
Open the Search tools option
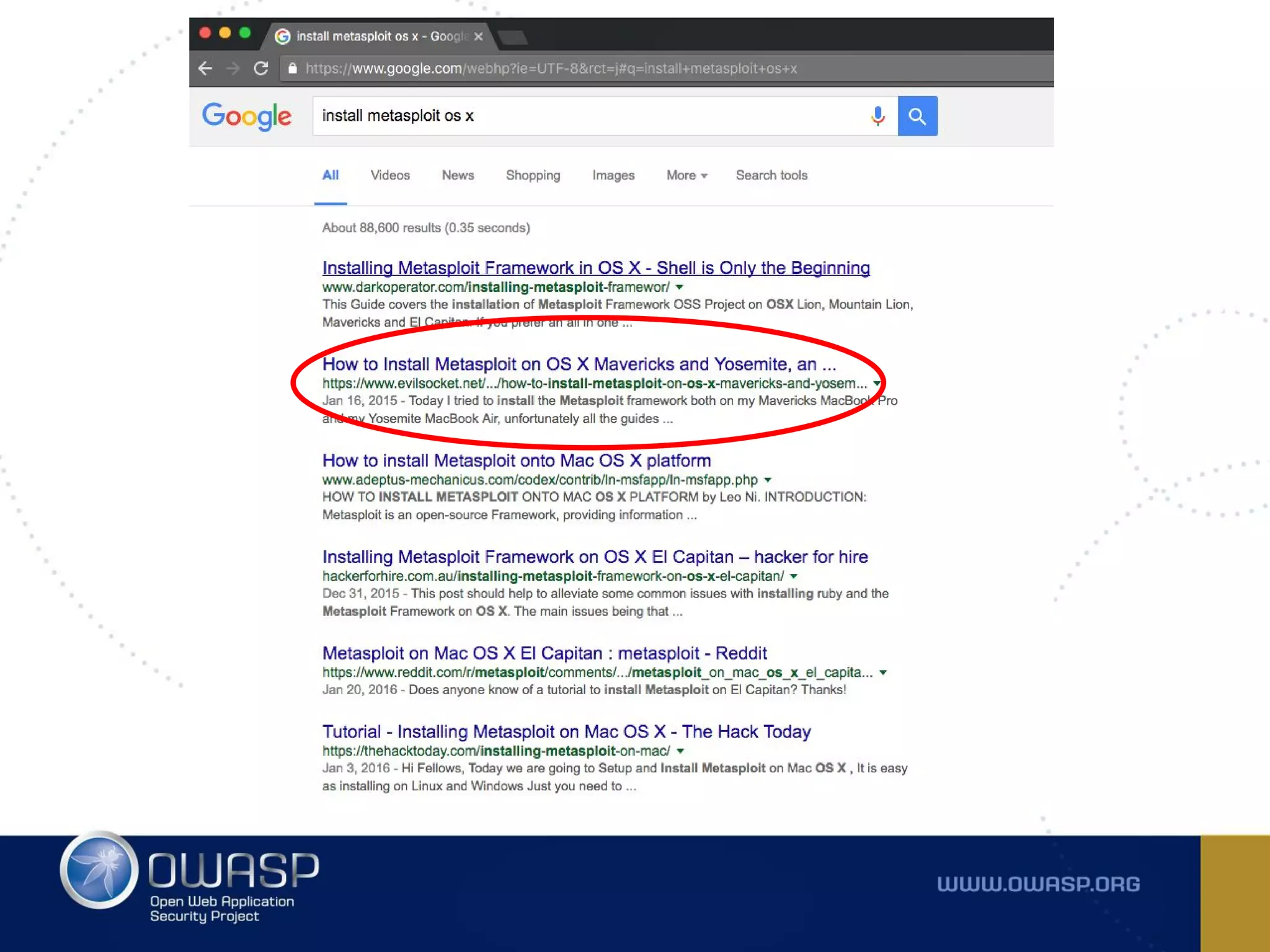pyautogui.click(x=771, y=175)
